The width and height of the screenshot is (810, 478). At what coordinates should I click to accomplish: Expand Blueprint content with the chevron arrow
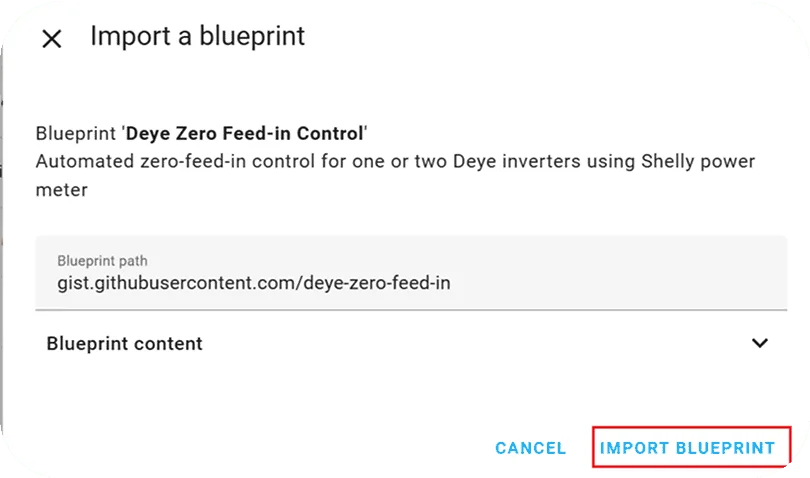tap(760, 343)
